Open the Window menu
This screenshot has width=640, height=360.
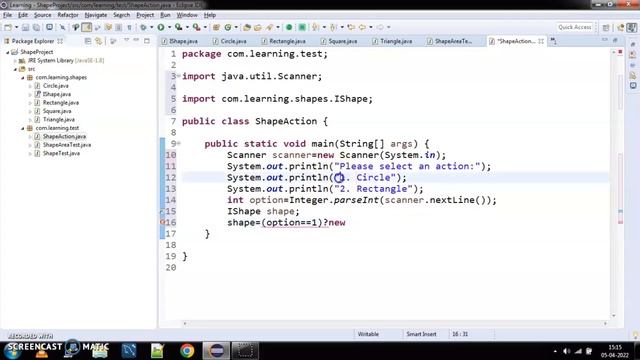click(187, 15)
